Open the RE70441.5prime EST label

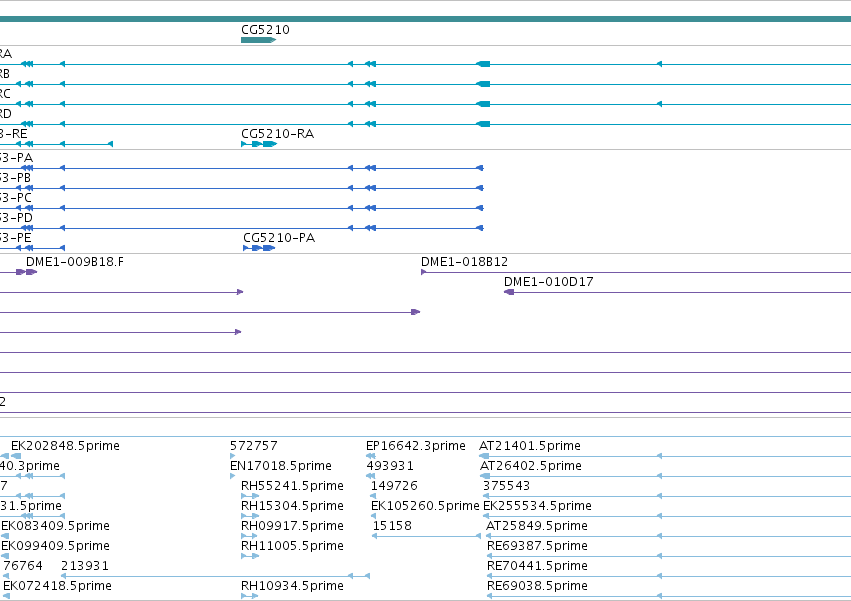[x=537, y=566]
